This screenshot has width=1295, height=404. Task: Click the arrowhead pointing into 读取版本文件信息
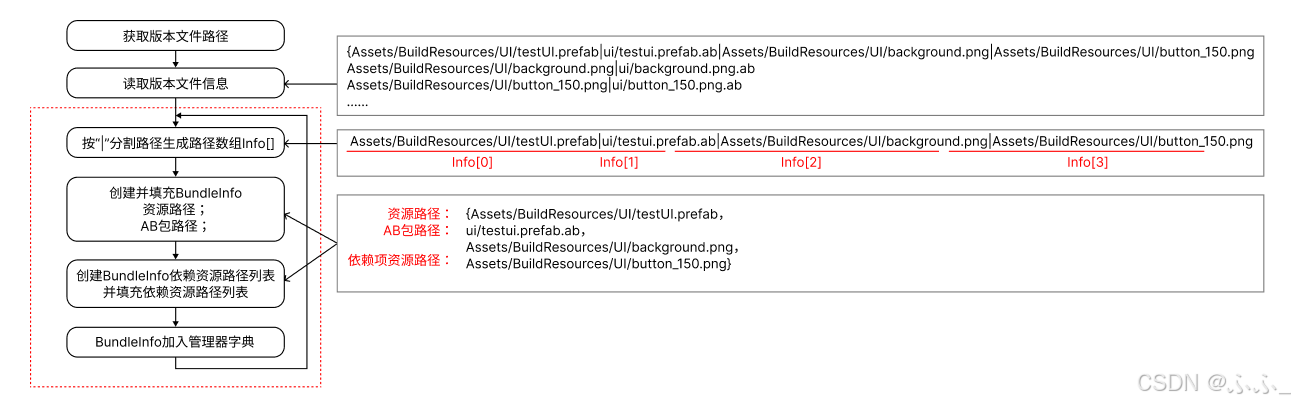coord(291,83)
